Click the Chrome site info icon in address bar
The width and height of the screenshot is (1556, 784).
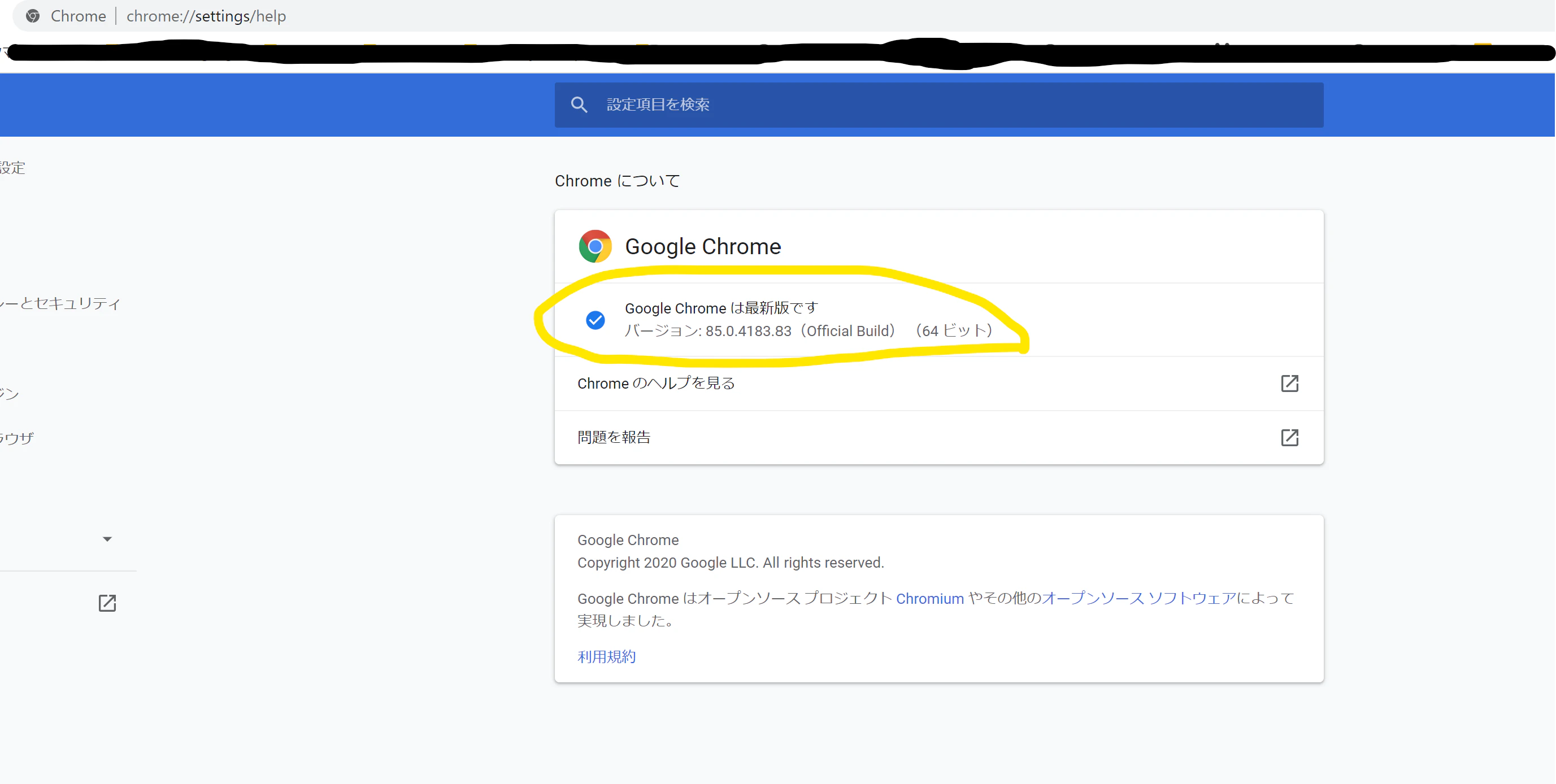tap(33, 16)
